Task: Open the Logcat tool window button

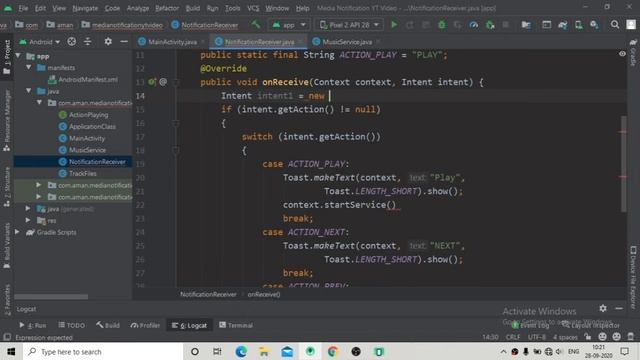Action: point(190,325)
